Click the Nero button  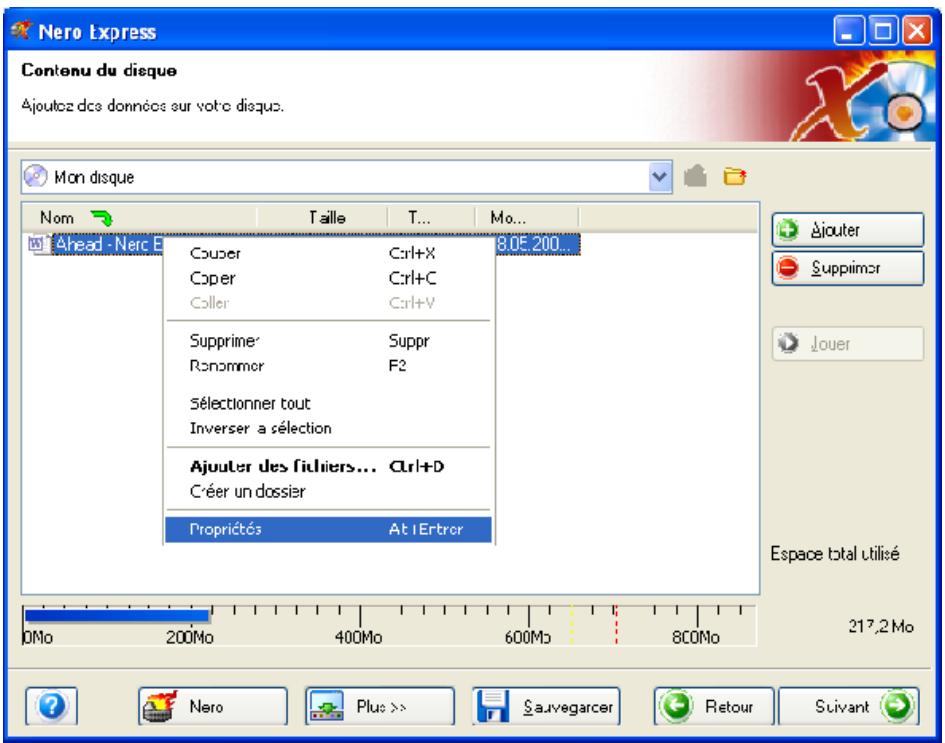pos(213,706)
